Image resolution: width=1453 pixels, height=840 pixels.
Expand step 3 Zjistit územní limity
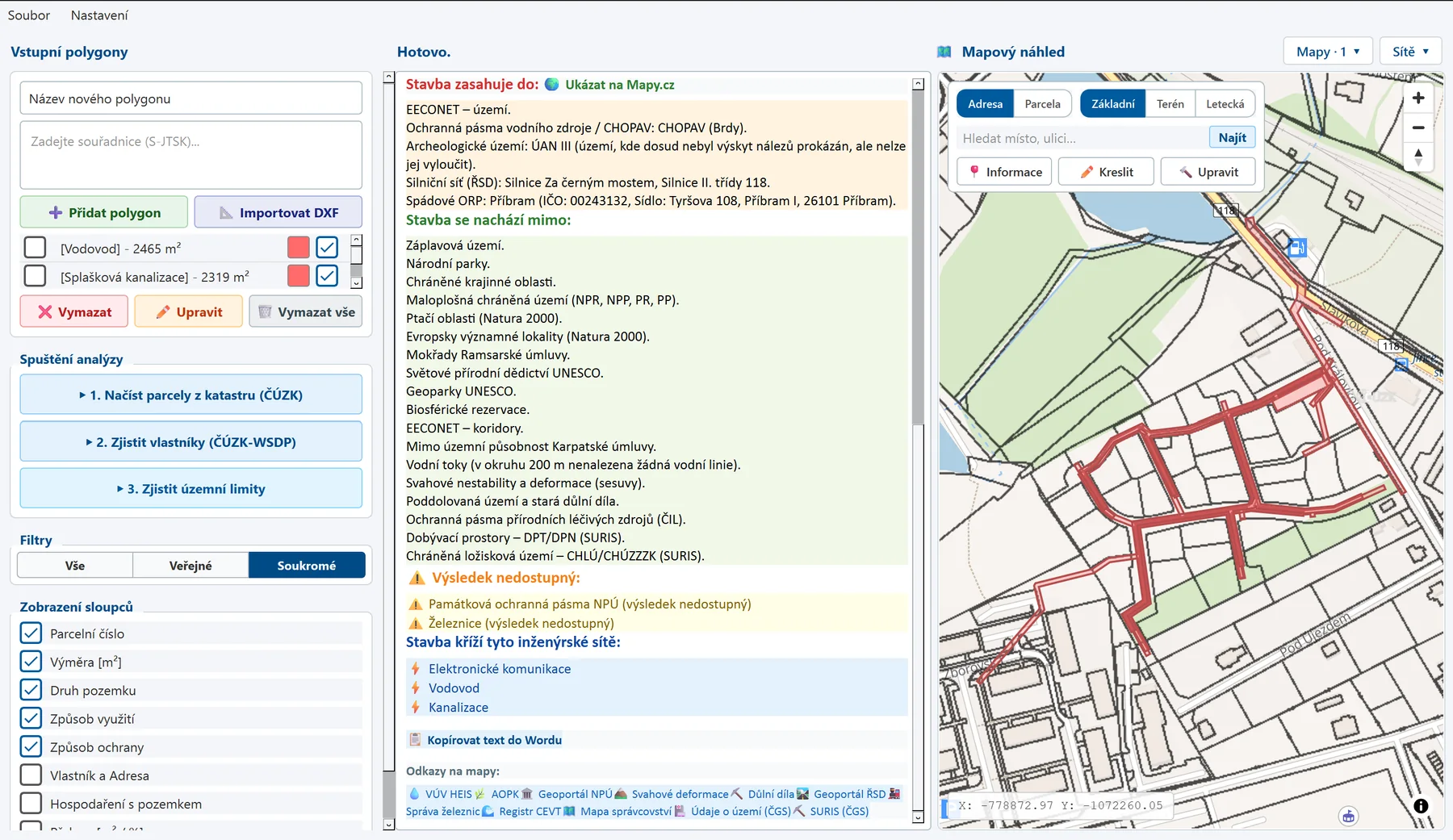tap(191, 488)
